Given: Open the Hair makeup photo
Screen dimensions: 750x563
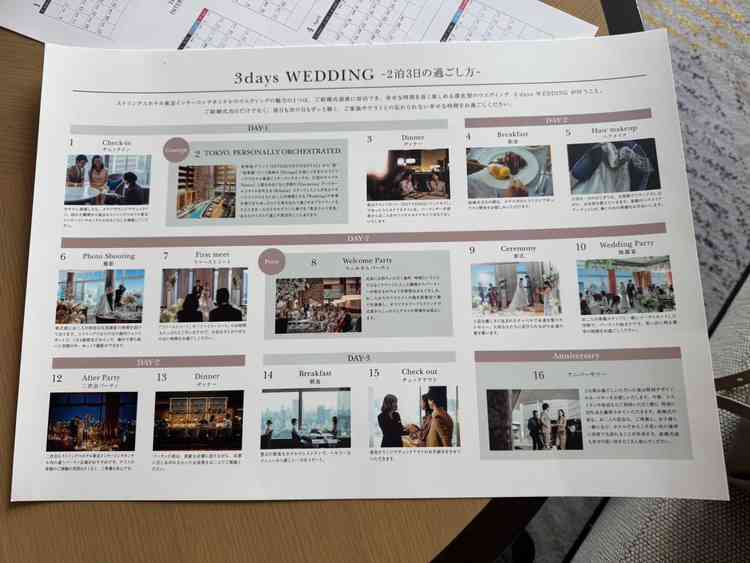Looking at the screenshot, I should tap(614, 166).
